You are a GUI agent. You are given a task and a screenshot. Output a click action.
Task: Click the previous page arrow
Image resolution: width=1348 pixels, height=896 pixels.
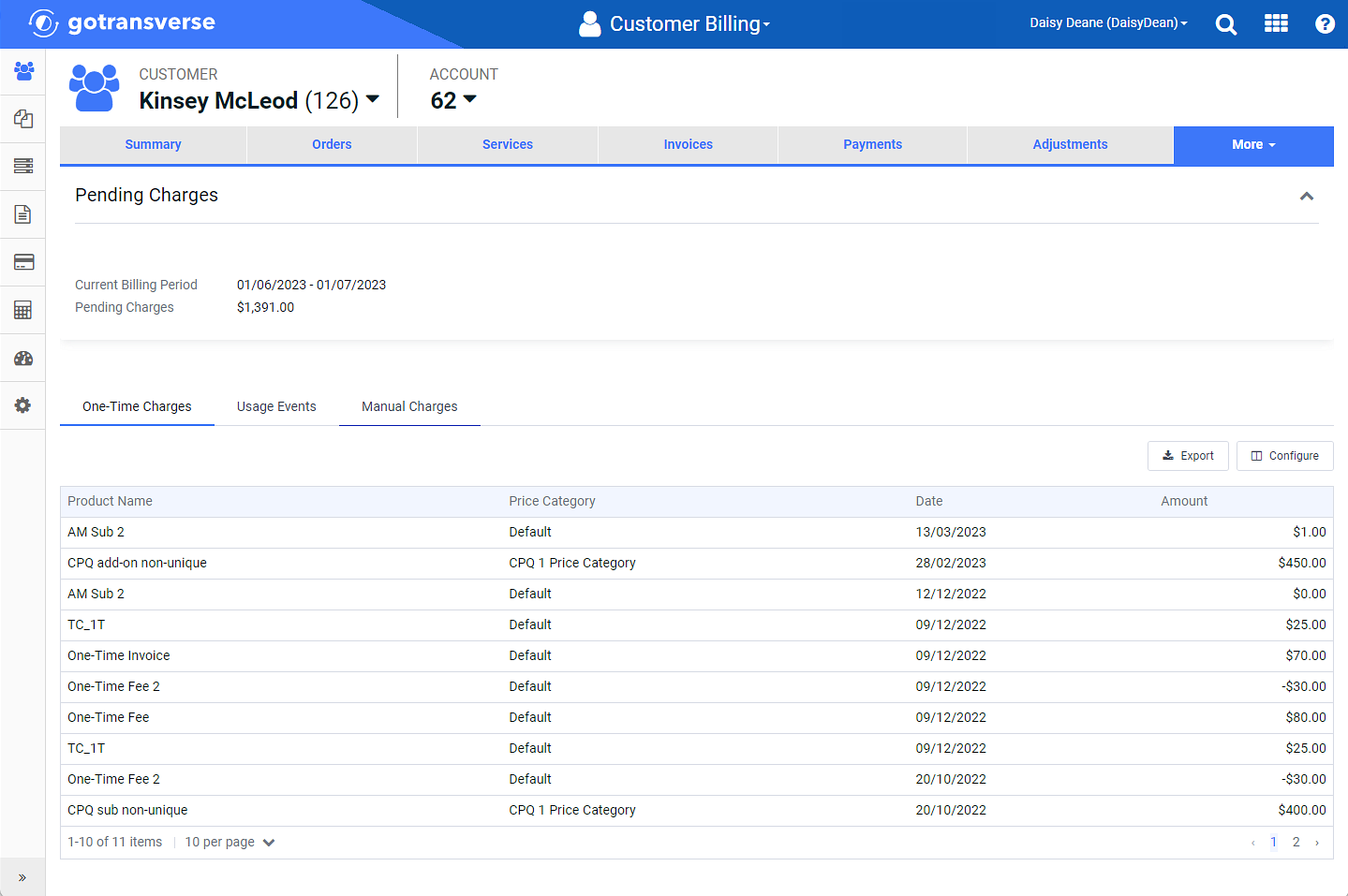(1252, 843)
